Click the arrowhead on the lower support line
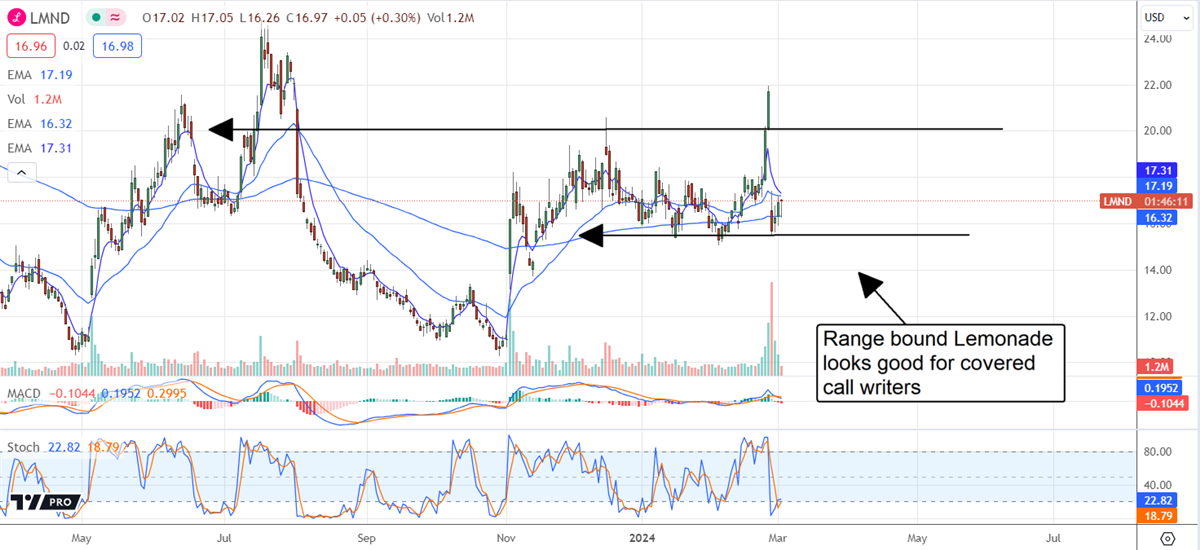Image resolution: width=1200 pixels, height=550 pixels. (x=593, y=236)
